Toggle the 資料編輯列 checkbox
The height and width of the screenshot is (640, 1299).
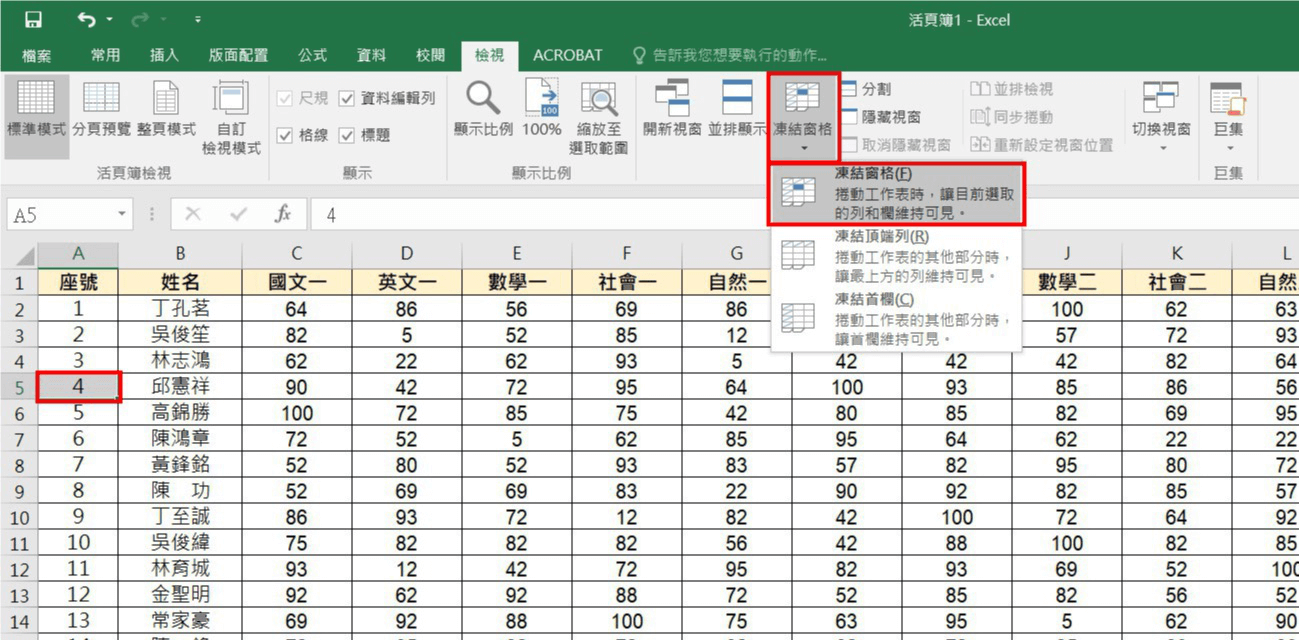(x=347, y=98)
